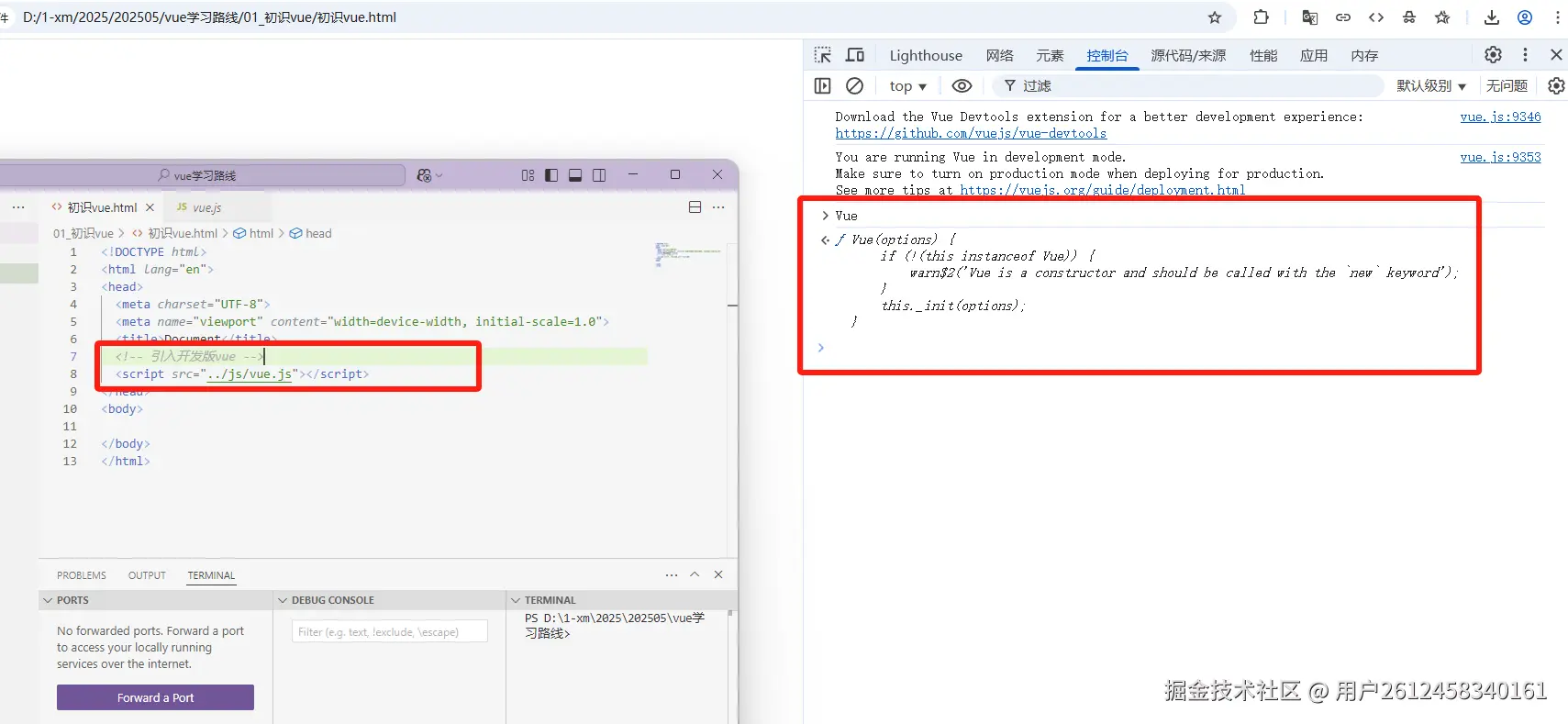Toggle the VS Code bottom panel
Image resolution: width=1568 pixels, height=724 pixels.
click(x=575, y=175)
